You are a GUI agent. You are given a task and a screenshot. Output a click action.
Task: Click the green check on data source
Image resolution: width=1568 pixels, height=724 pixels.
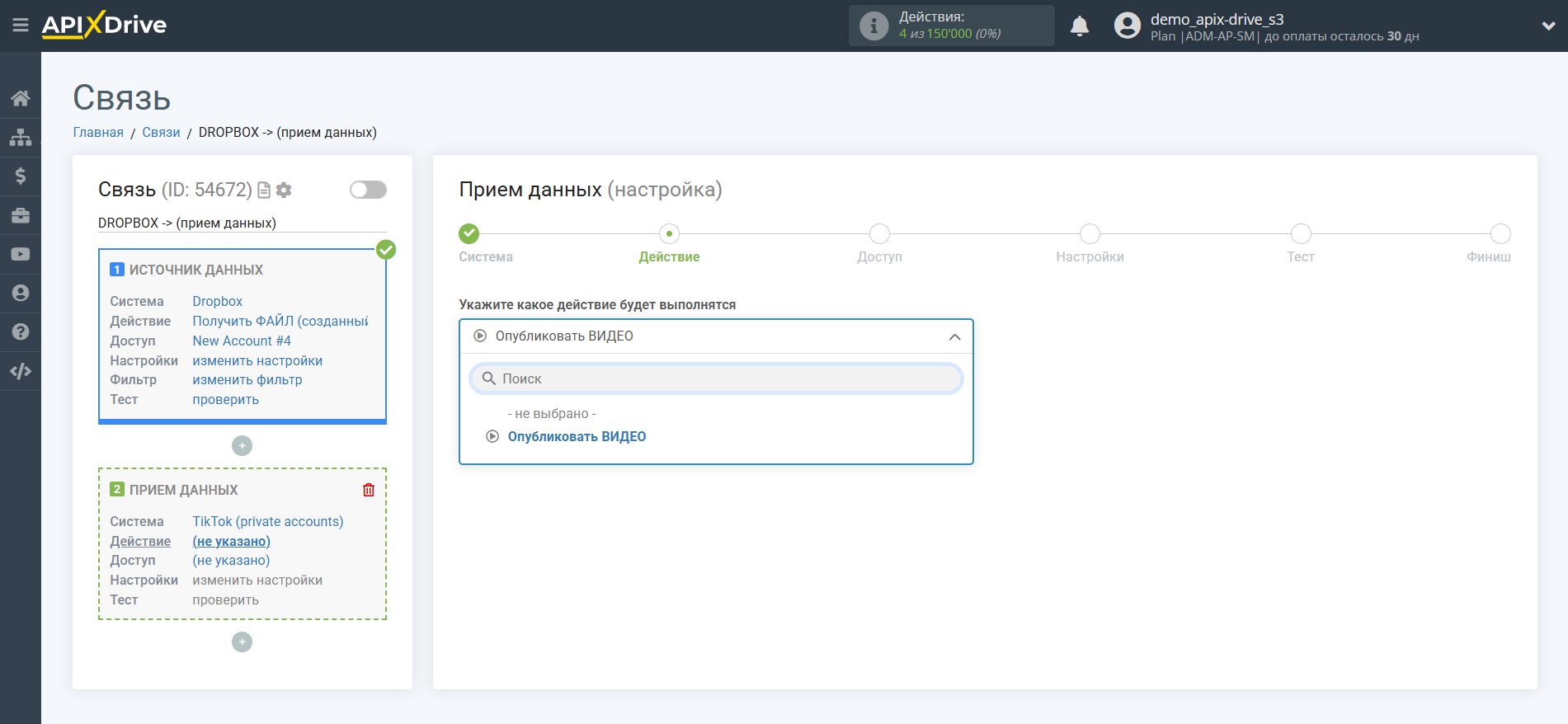(x=386, y=249)
